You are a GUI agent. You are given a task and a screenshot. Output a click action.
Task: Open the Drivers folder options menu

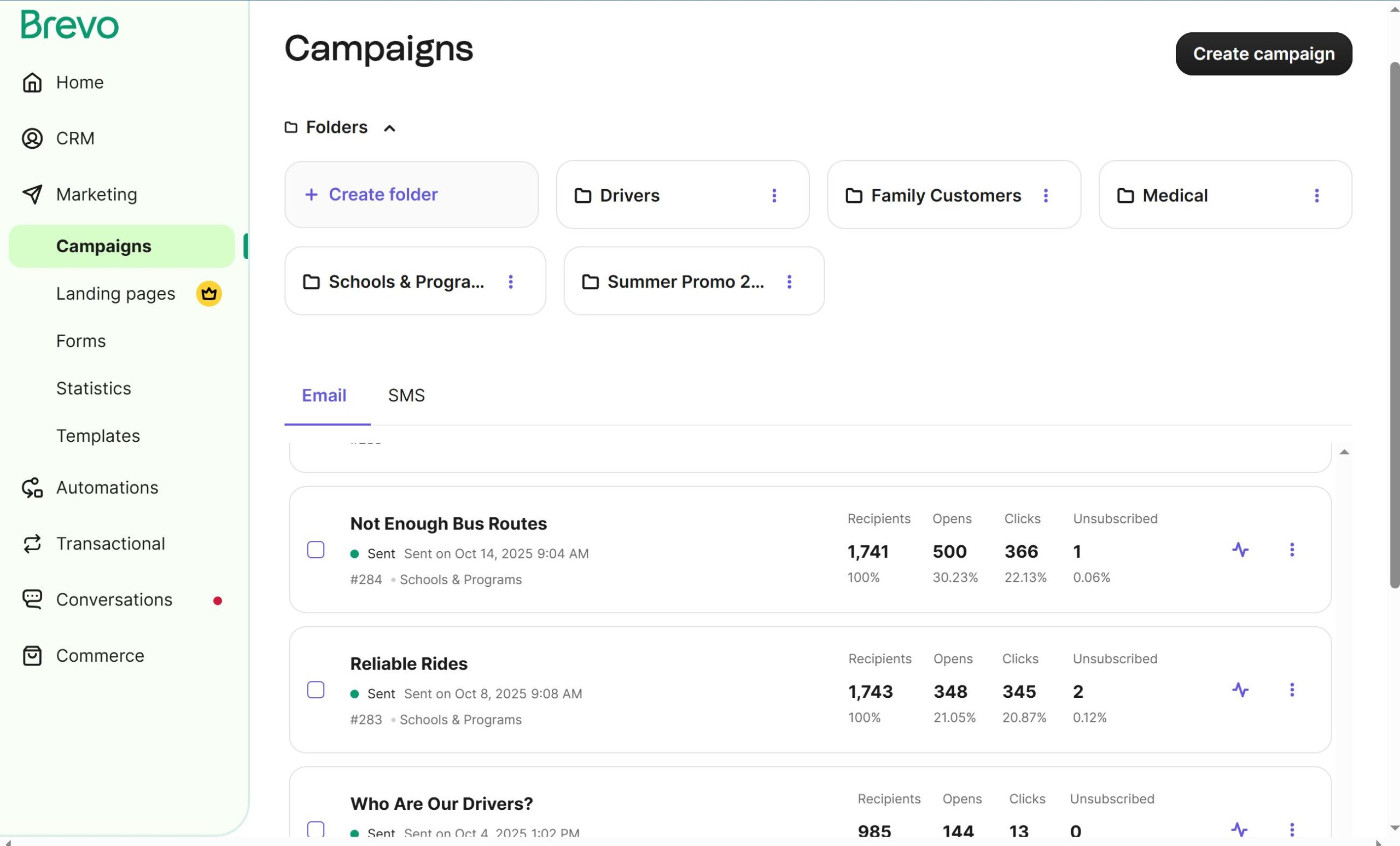774,195
